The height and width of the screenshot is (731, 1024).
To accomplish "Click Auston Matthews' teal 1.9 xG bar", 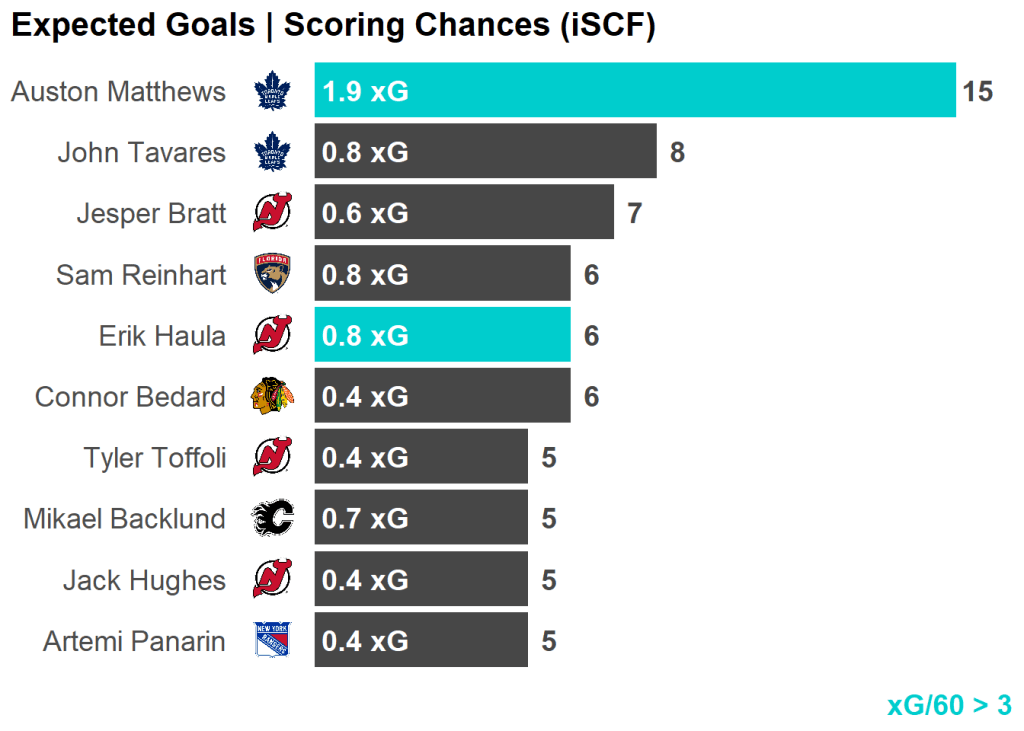I will (x=635, y=91).
